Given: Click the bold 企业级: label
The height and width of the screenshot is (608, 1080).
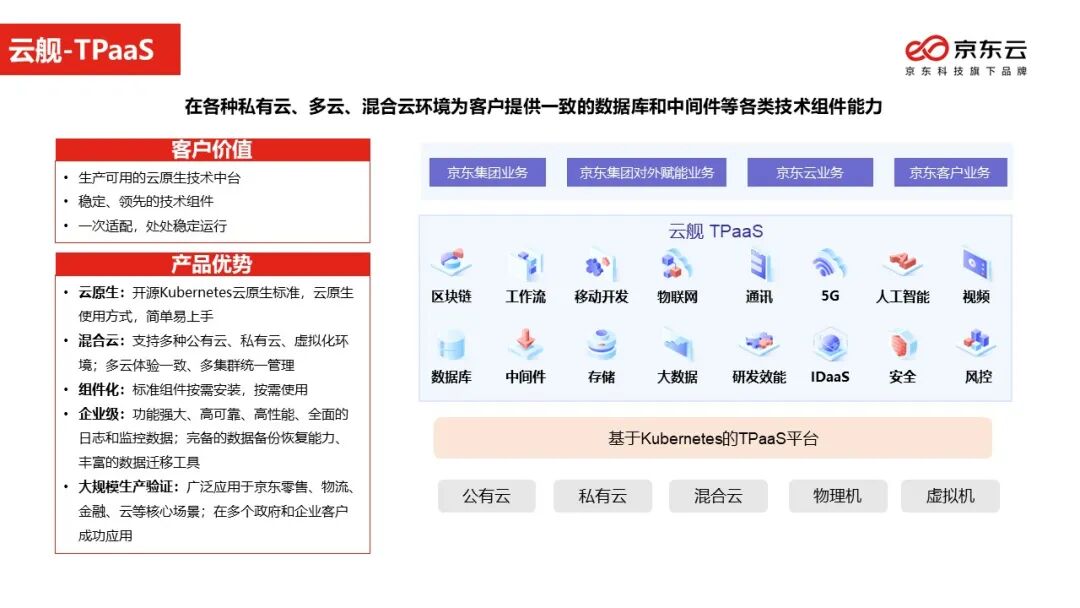Looking at the screenshot, I should click(102, 414).
